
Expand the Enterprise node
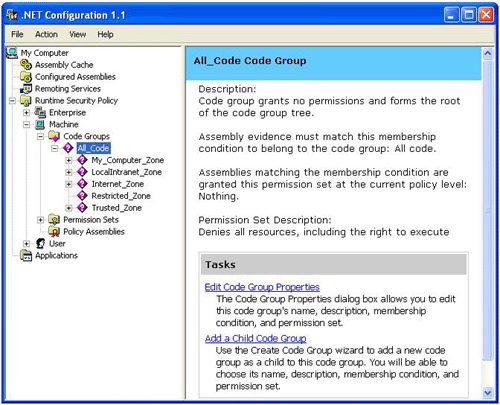(x=26, y=113)
